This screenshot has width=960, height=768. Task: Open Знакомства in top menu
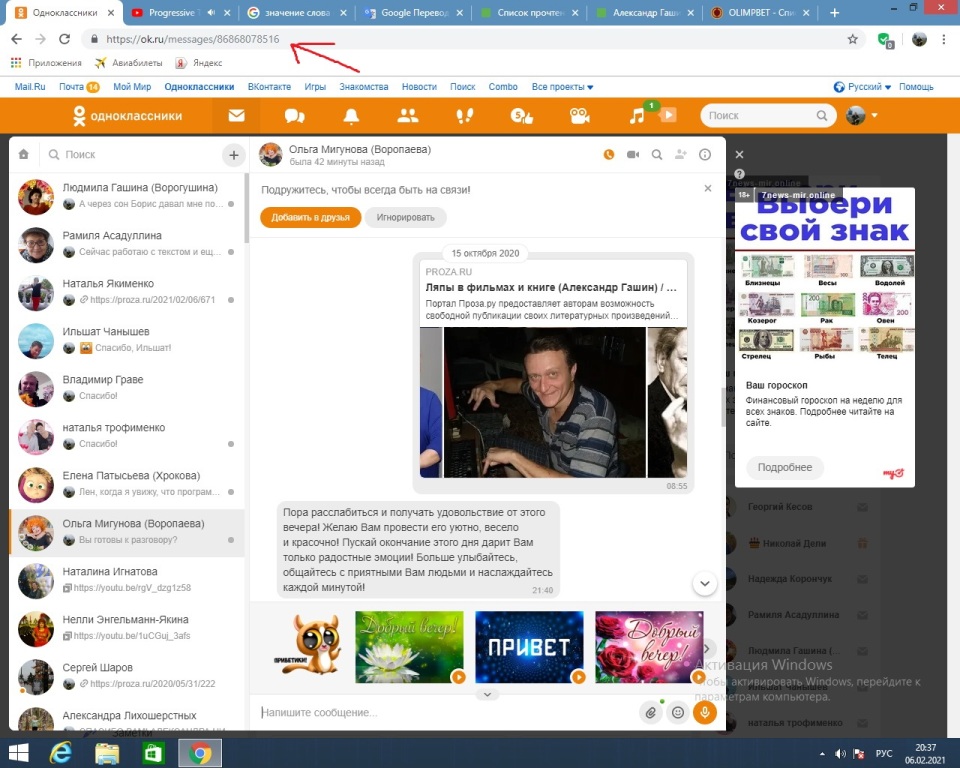[x=364, y=87]
